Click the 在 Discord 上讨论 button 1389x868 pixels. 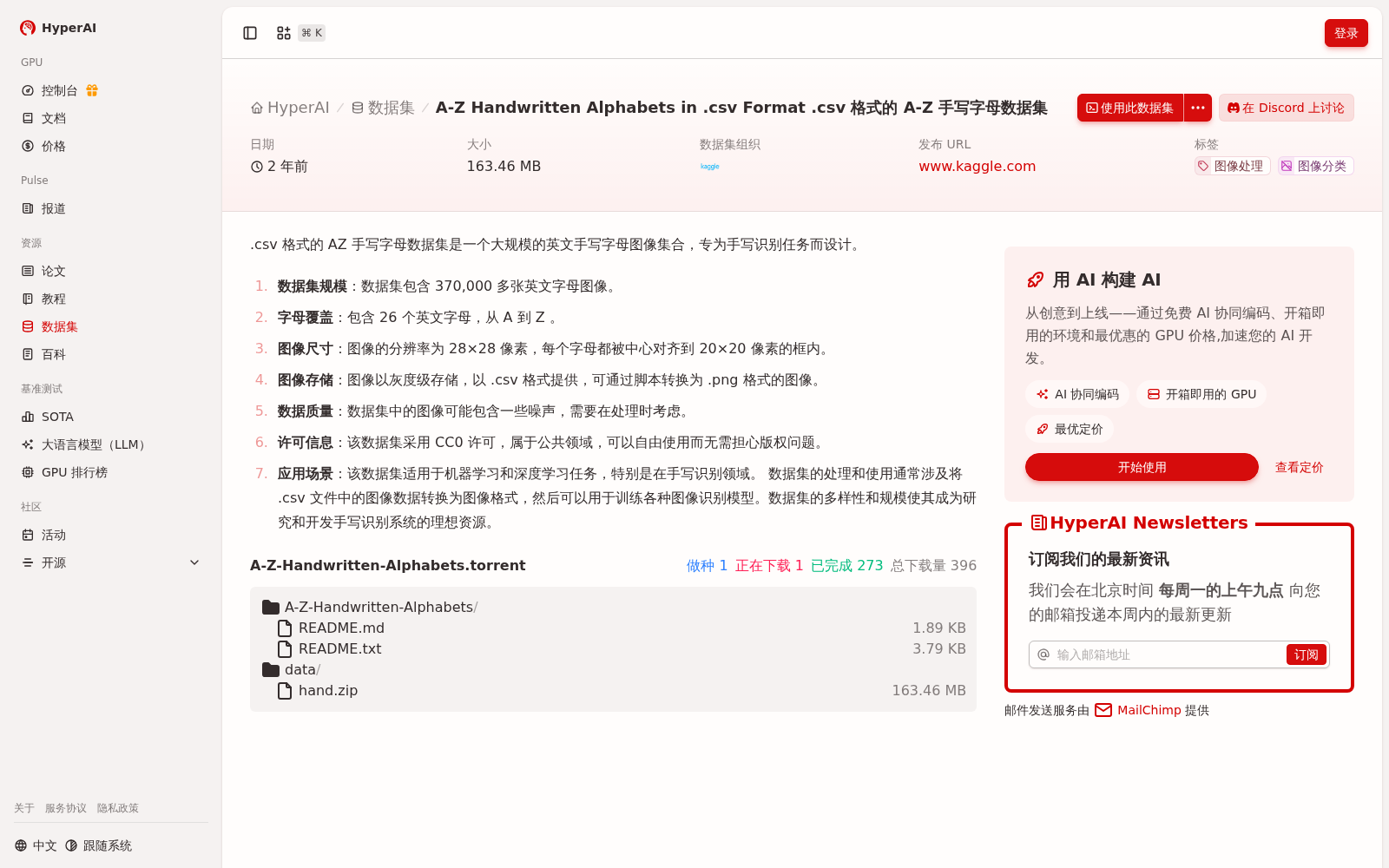[1286, 108]
